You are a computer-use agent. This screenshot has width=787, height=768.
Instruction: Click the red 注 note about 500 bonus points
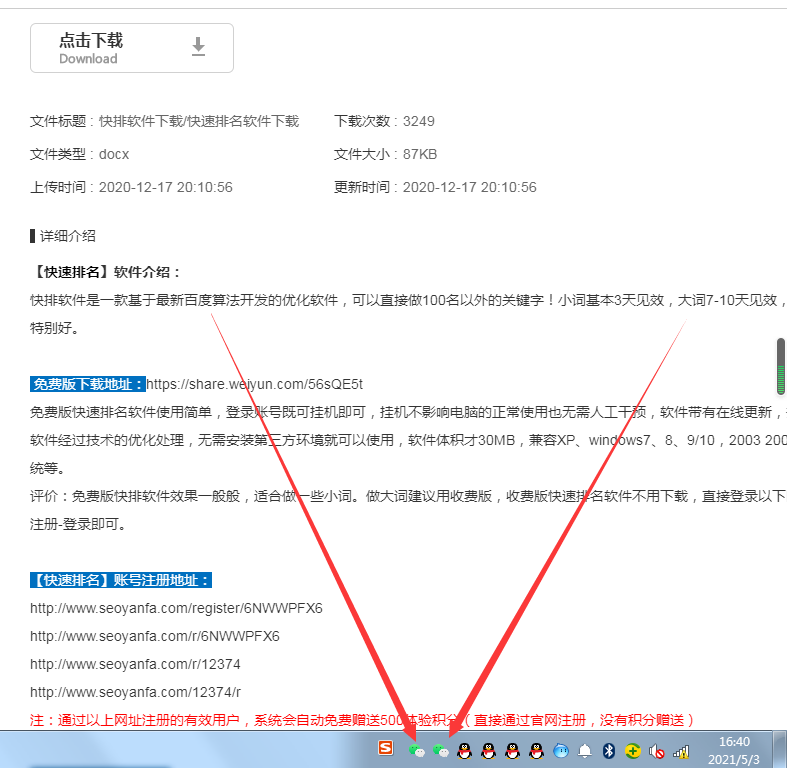(362, 720)
